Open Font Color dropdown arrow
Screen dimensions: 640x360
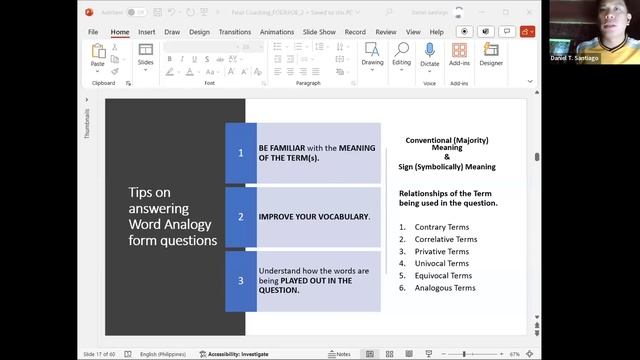pyautogui.click(x=198, y=72)
